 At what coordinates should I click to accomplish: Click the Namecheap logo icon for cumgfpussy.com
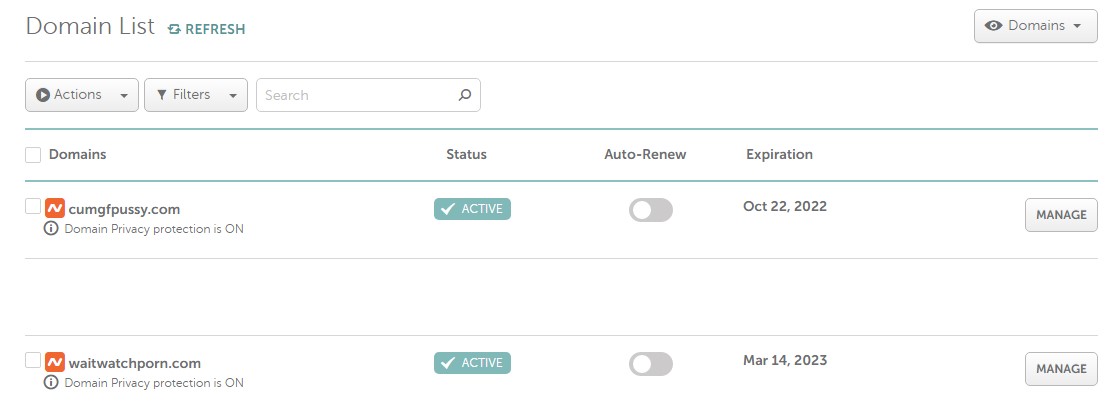point(55,209)
